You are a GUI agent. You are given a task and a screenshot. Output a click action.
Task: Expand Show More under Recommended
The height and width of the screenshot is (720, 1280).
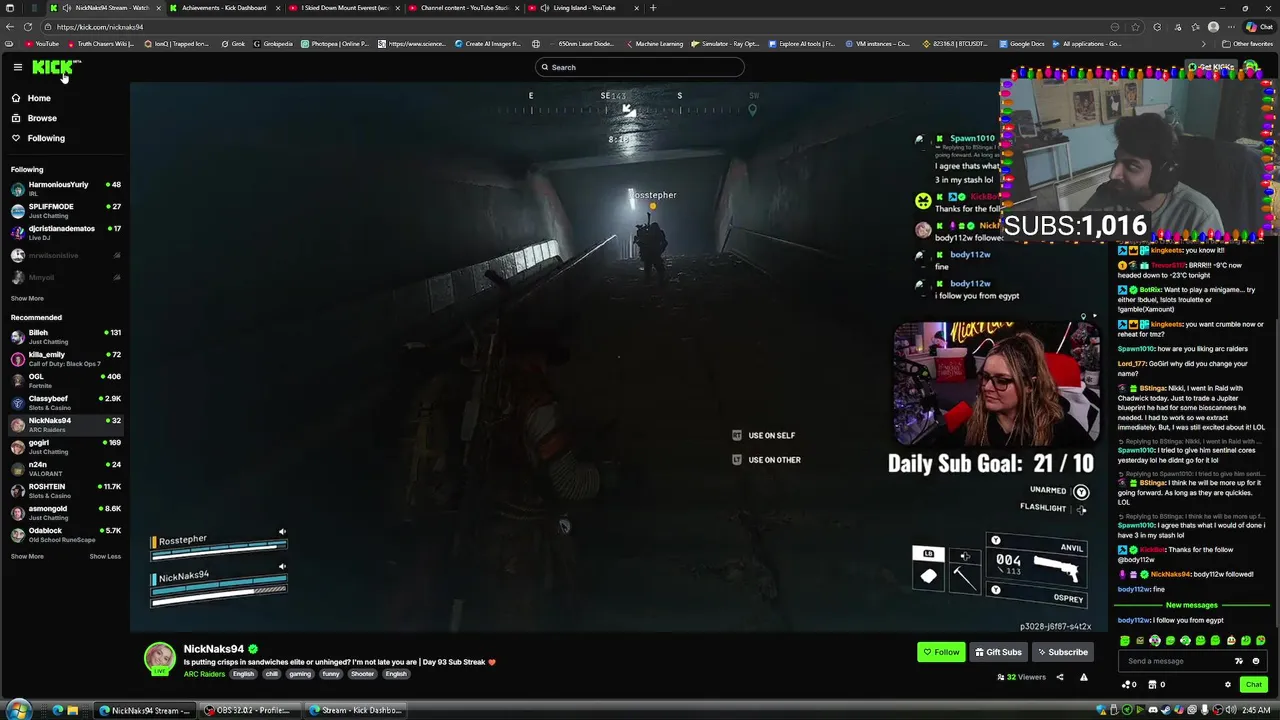click(27, 556)
